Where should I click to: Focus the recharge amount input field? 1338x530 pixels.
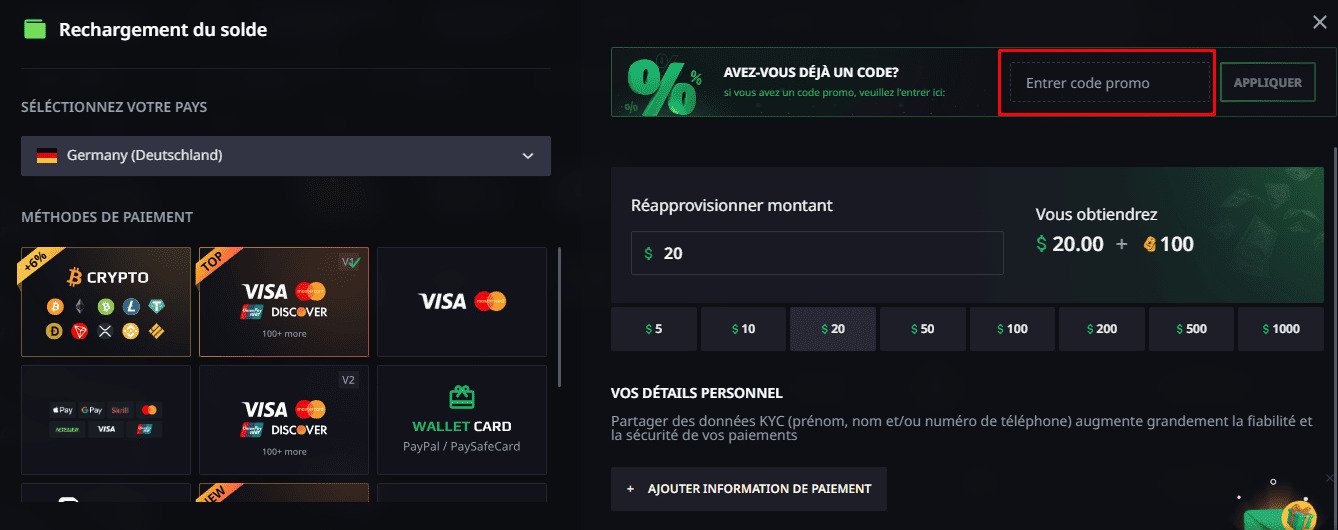tap(817, 253)
